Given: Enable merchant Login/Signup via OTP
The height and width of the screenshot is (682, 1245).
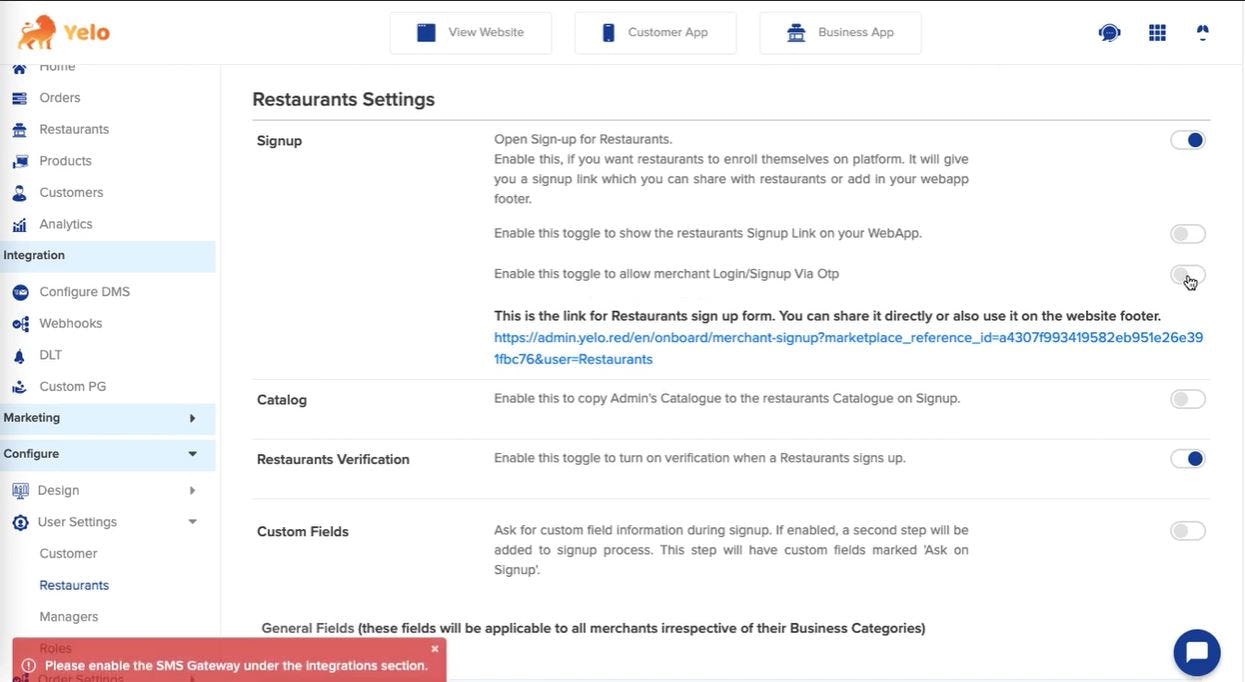Looking at the screenshot, I should click(1187, 275).
